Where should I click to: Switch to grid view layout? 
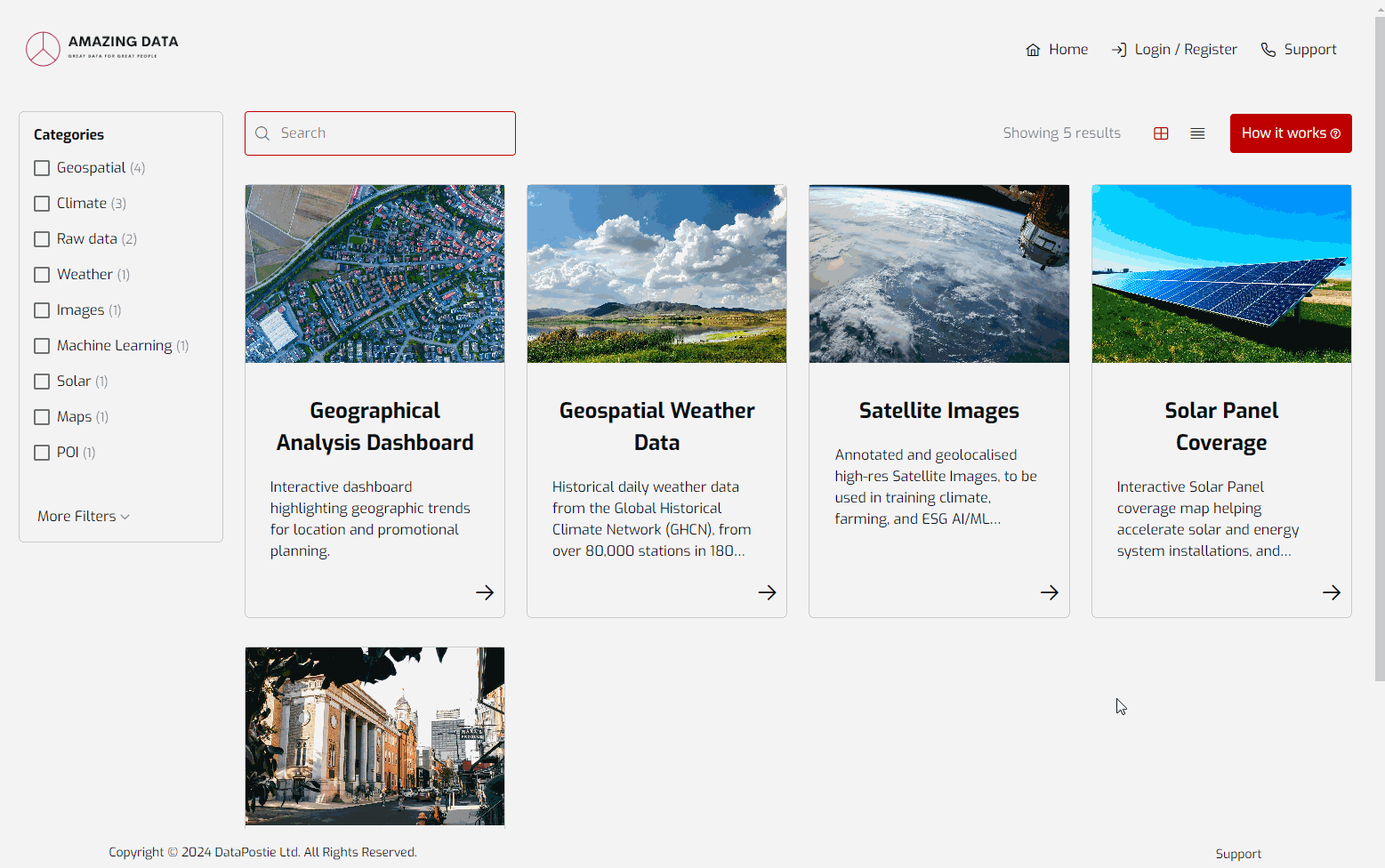point(1161,133)
